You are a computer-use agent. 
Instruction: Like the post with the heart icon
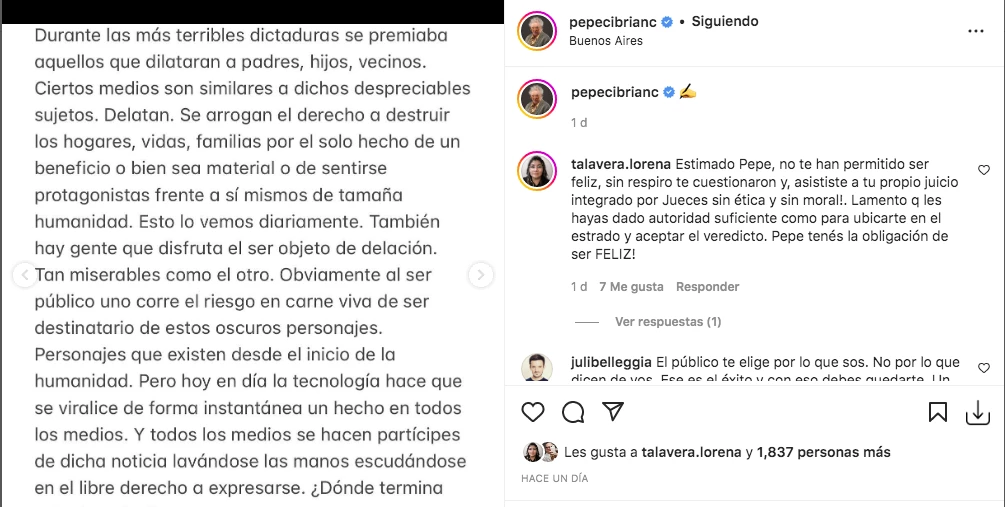click(x=533, y=412)
